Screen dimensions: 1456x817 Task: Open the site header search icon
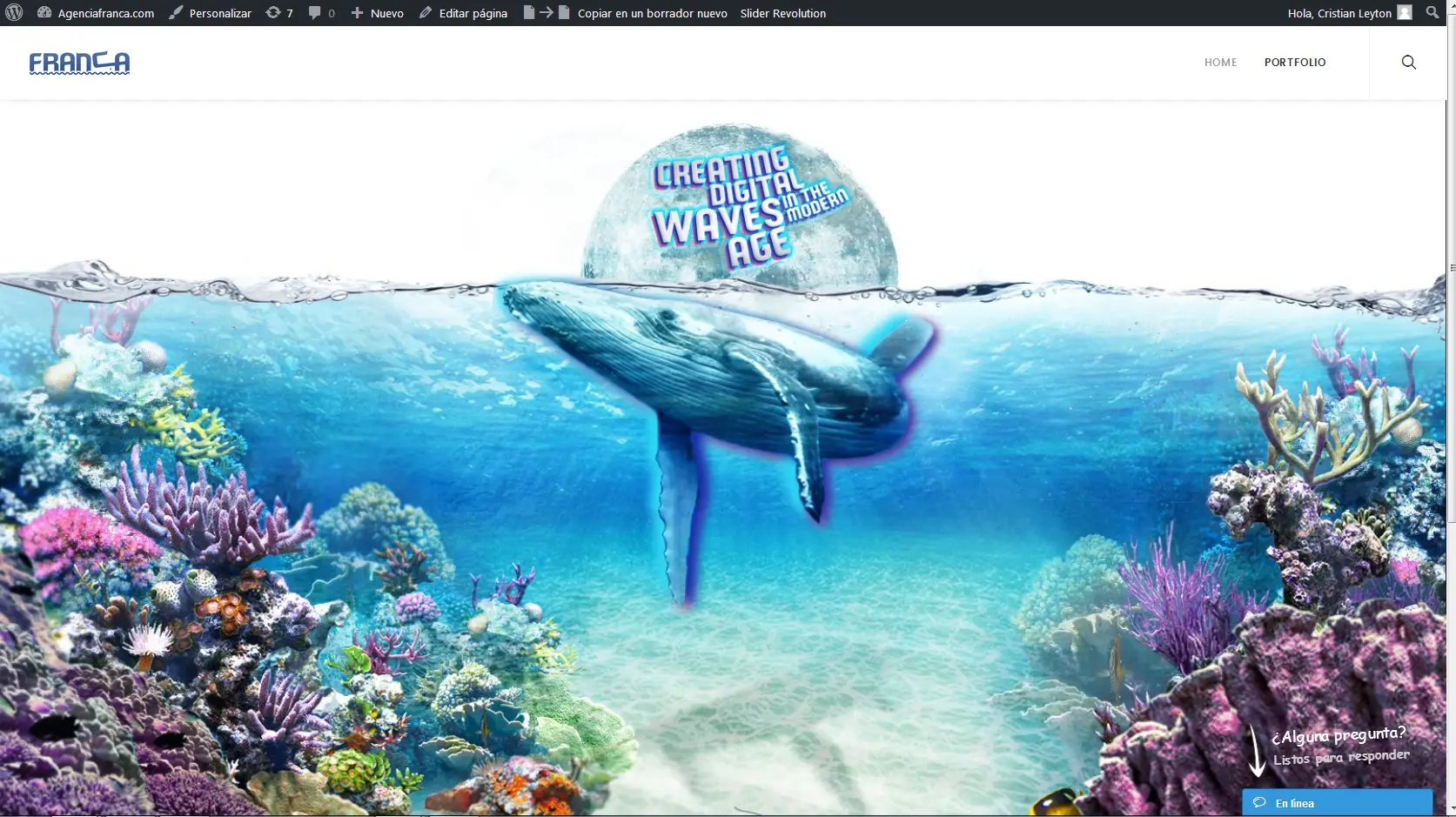point(1408,63)
